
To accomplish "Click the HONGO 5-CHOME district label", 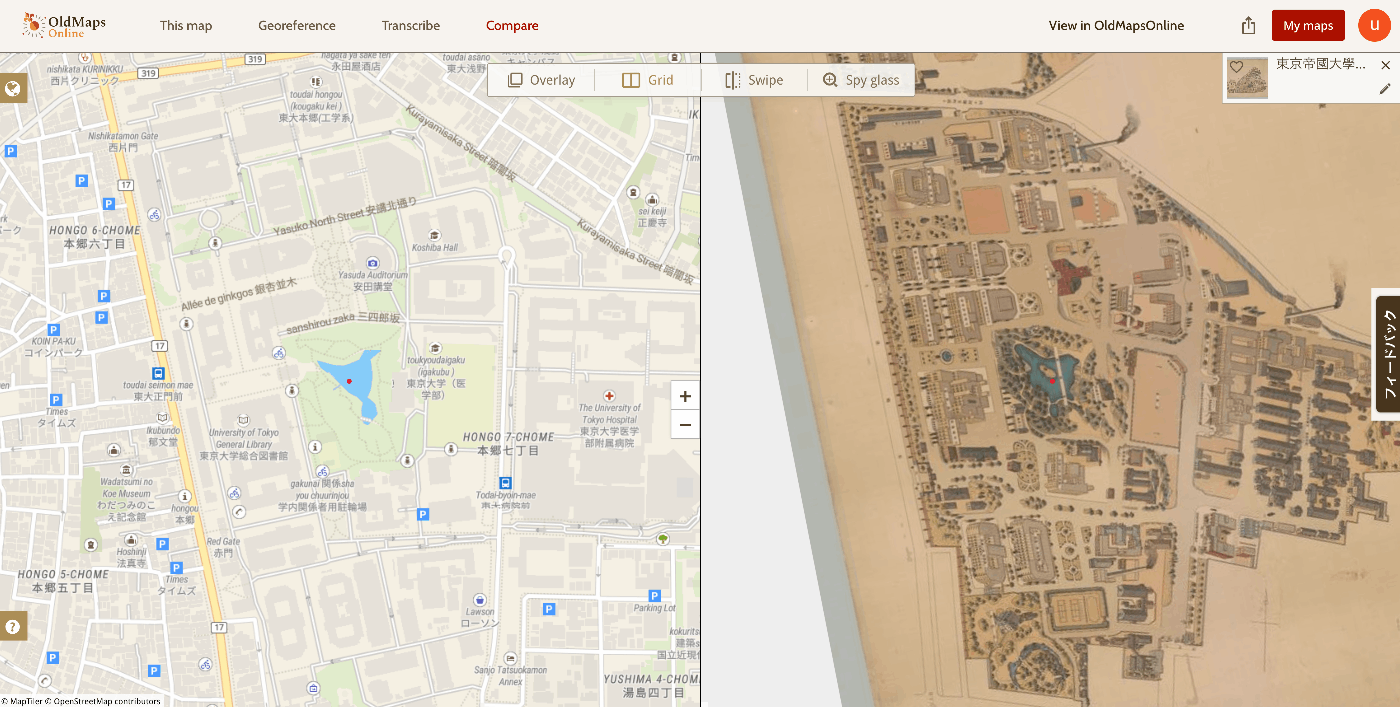I will [x=63, y=580].
